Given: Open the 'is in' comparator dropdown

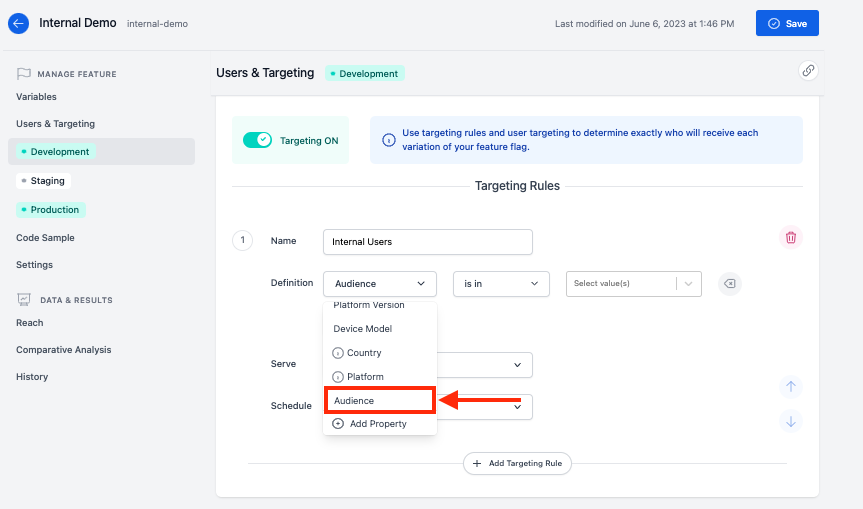Looking at the screenshot, I should (501, 284).
